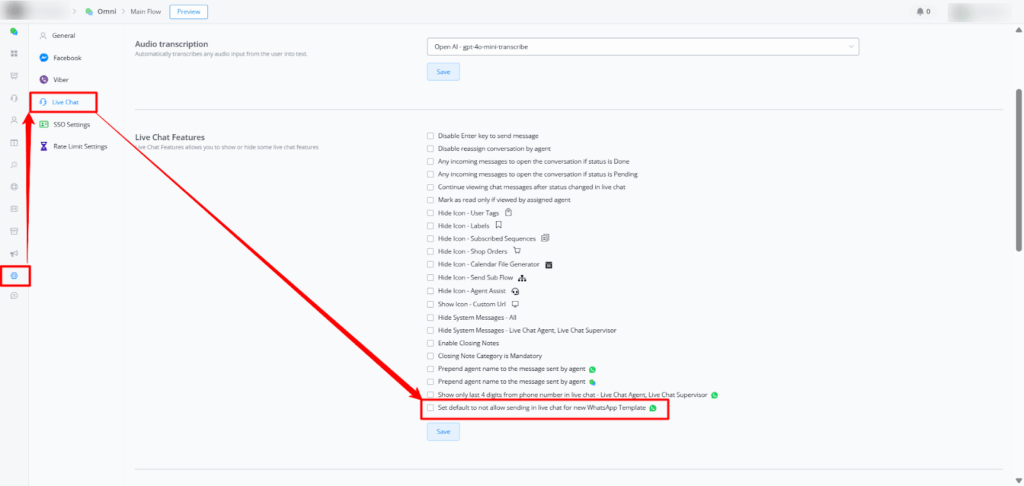1024x486 pixels.
Task: Select Rate Limit Settings in the side menu
Action: (x=80, y=146)
